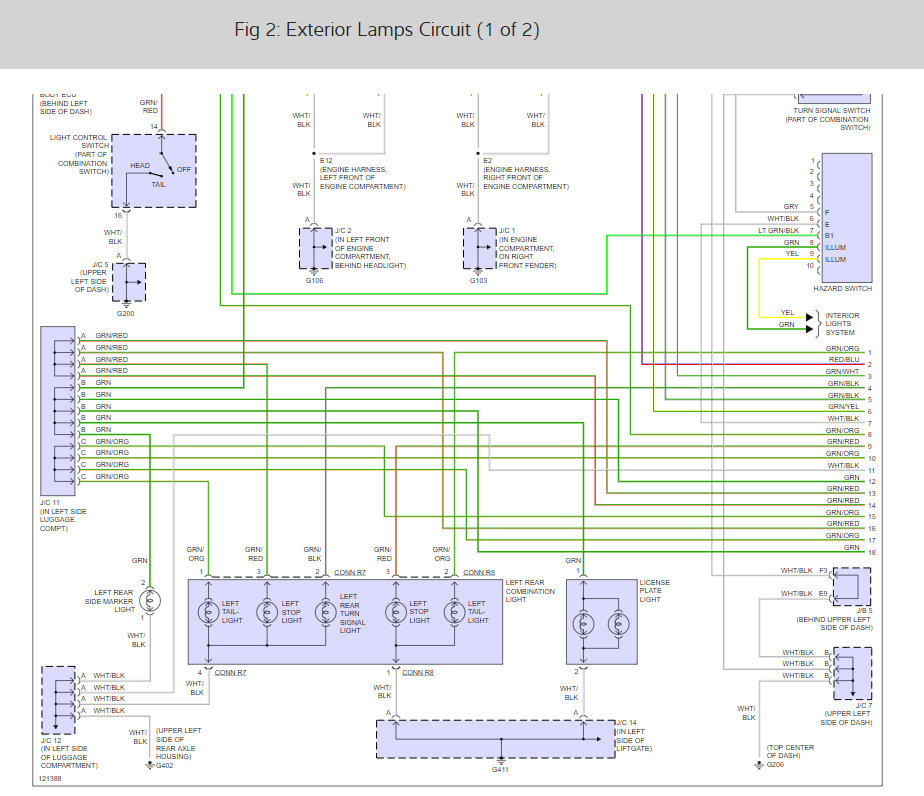Click the 'J/C 11 (In Left Side Luggage Compt)' caption
This screenshot has height=796, width=924.
click(x=63, y=516)
